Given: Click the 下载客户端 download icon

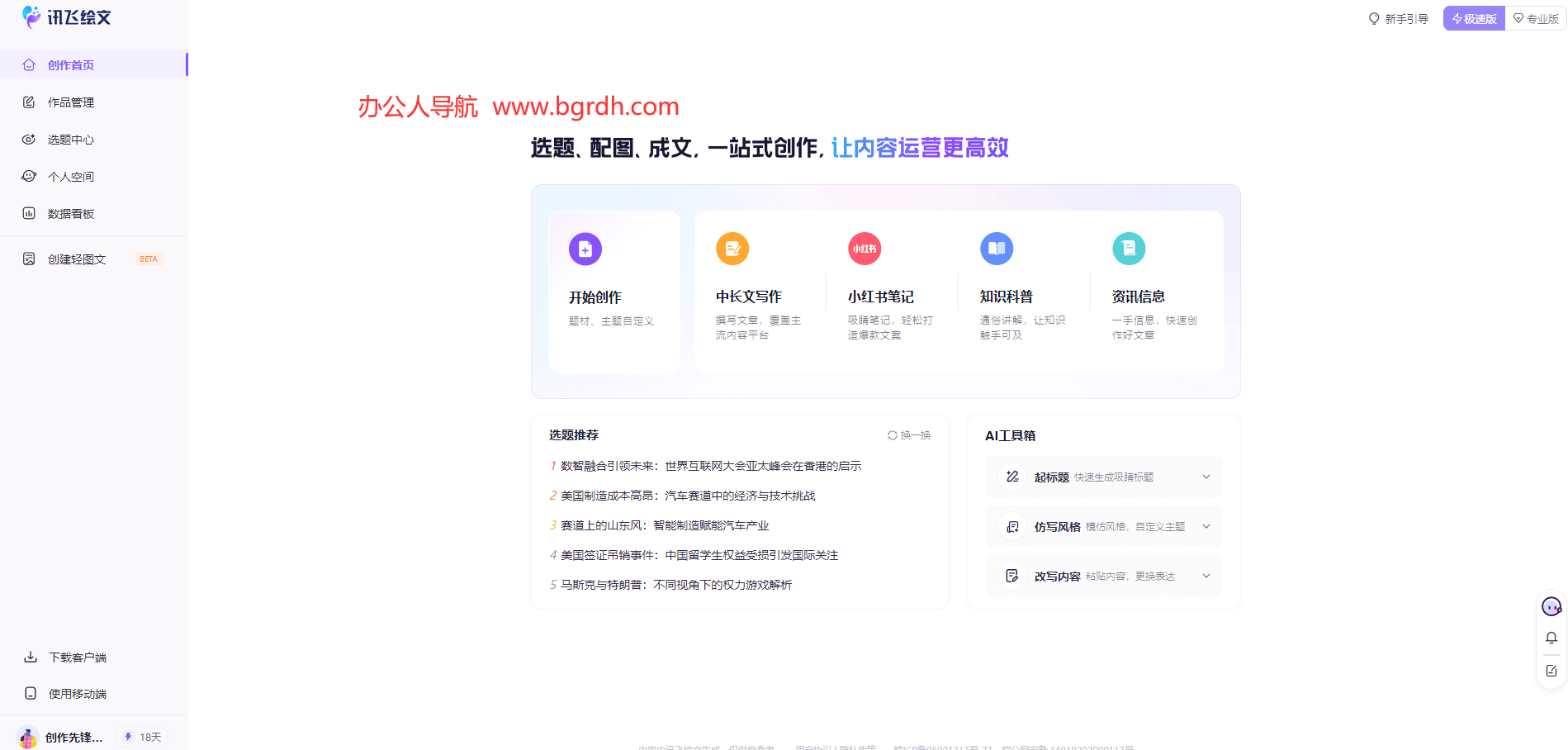Looking at the screenshot, I should 31,657.
